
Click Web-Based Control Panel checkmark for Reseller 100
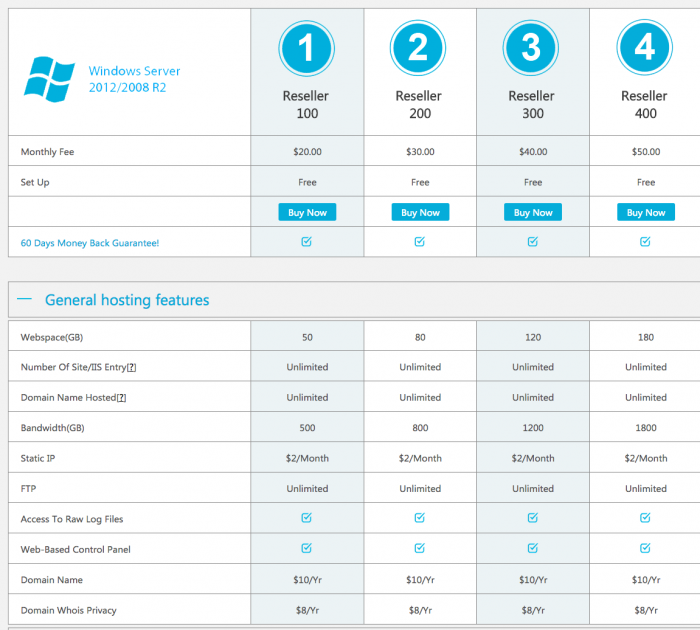tap(307, 548)
